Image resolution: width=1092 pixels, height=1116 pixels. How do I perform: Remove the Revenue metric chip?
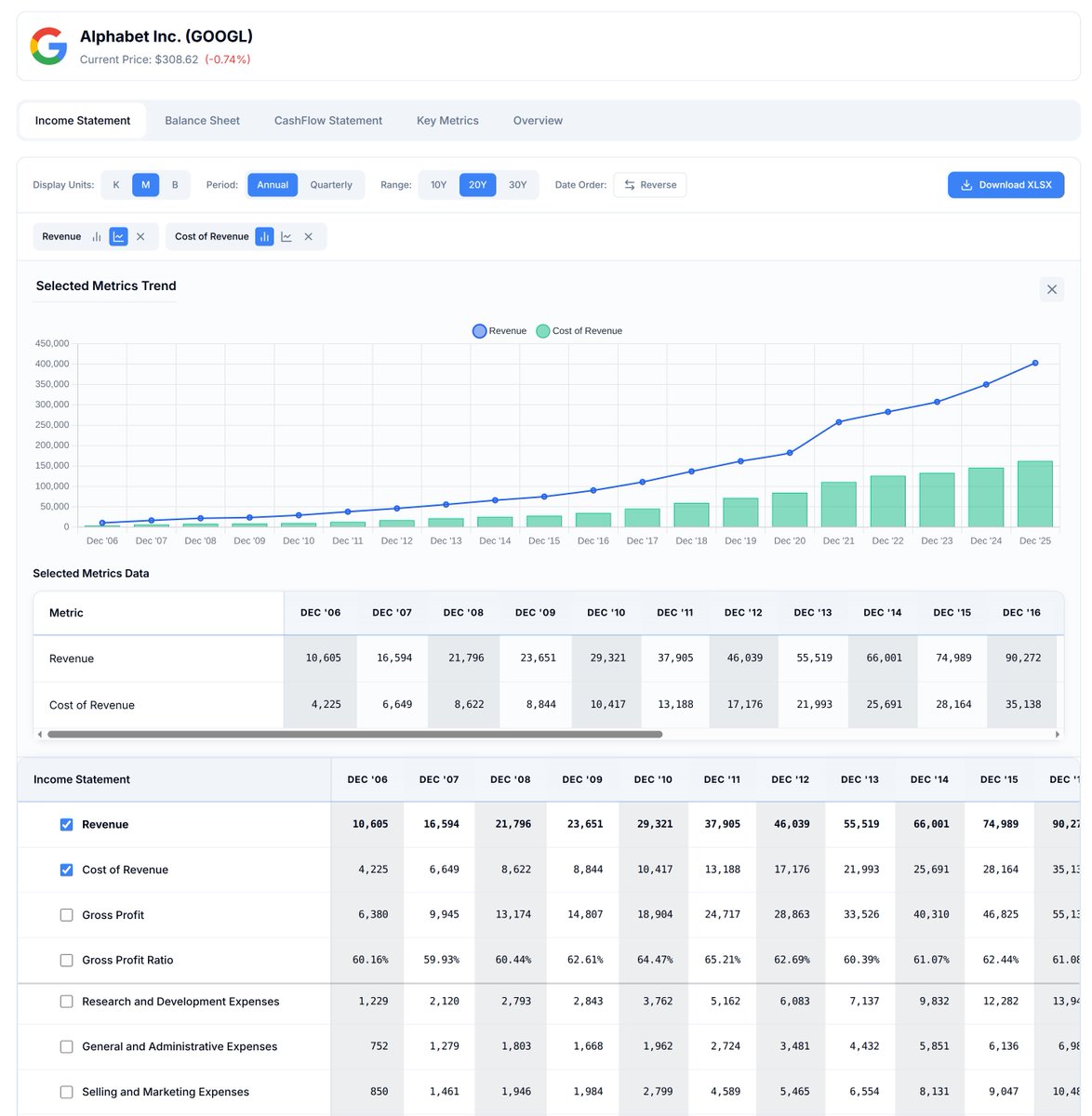pyautogui.click(x=140, y=236)
